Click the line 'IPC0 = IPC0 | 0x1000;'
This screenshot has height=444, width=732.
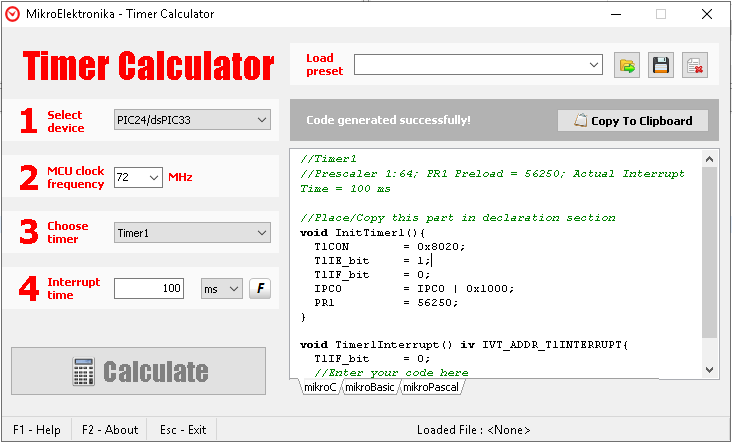(x=414, y=289)
